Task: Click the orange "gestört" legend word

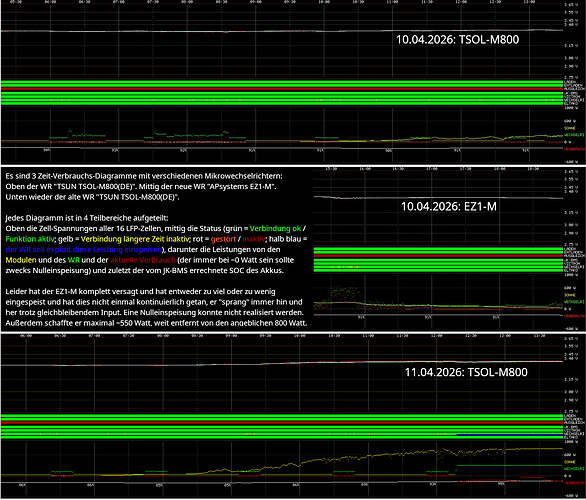Action: point(223,239)
